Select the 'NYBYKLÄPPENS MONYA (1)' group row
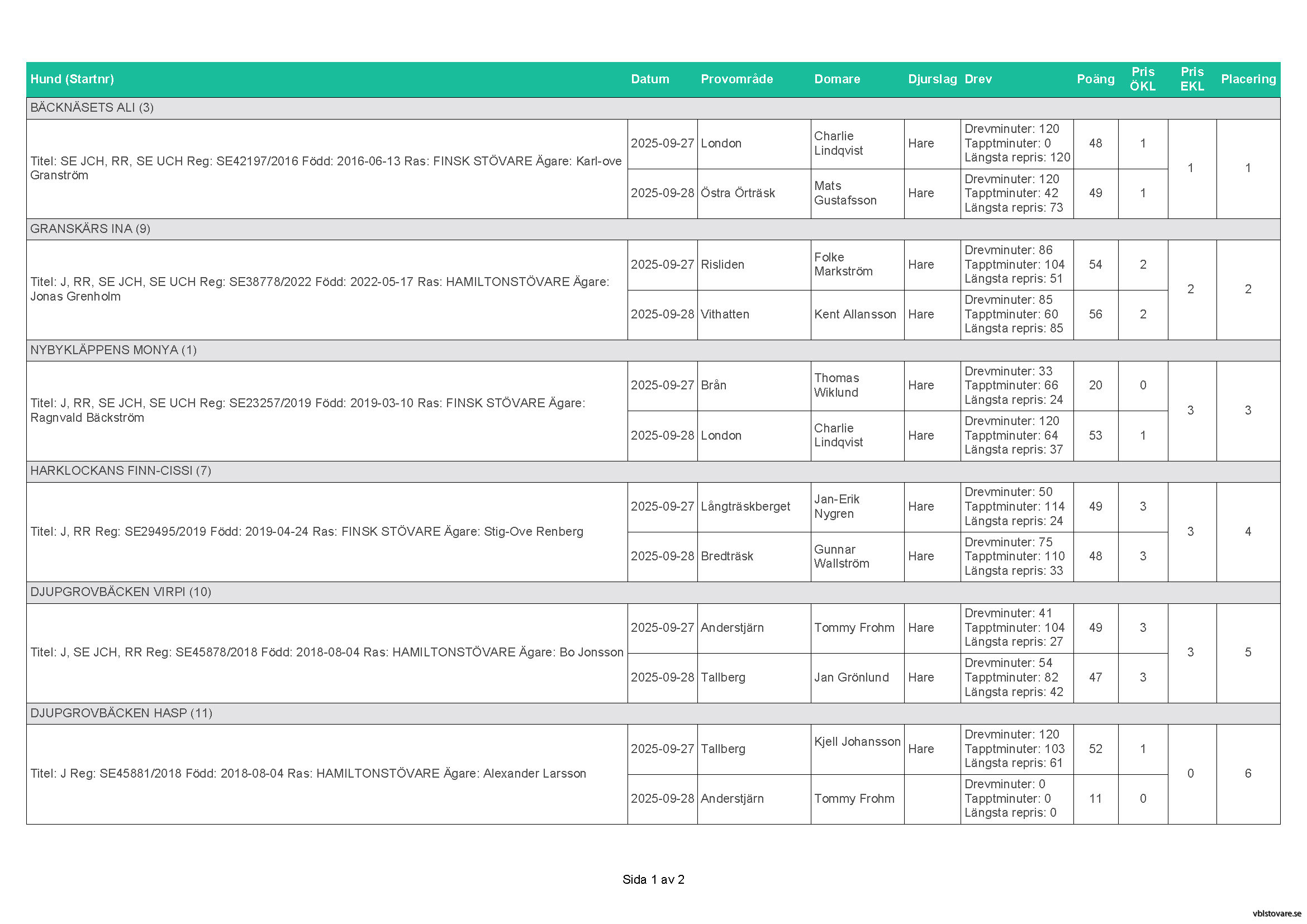 pyautogui.click(x=653, y=350)
